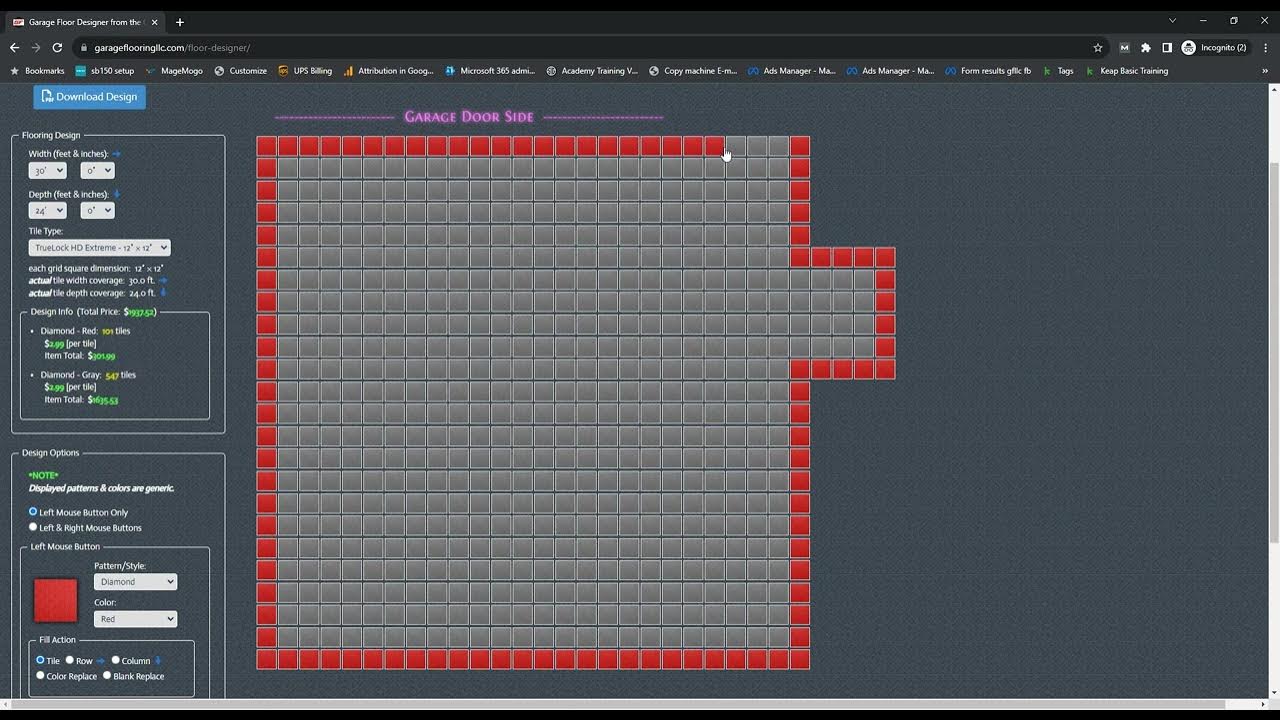Open the width feet dropdown showing 30'
Image resolution: width=1280 pixels, height=720 pixels.
click(x=47, y=170)
